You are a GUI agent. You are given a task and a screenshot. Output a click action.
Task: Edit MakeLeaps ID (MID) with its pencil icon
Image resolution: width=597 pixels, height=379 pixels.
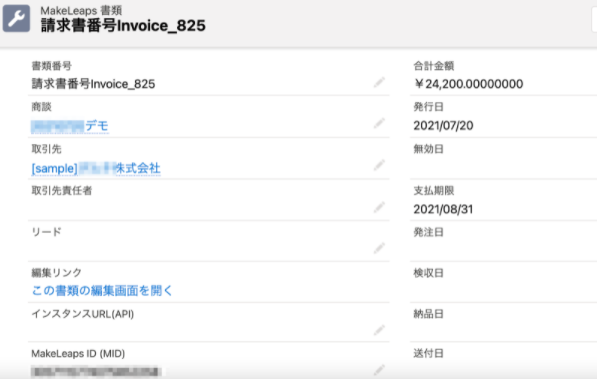pos(379,369)
